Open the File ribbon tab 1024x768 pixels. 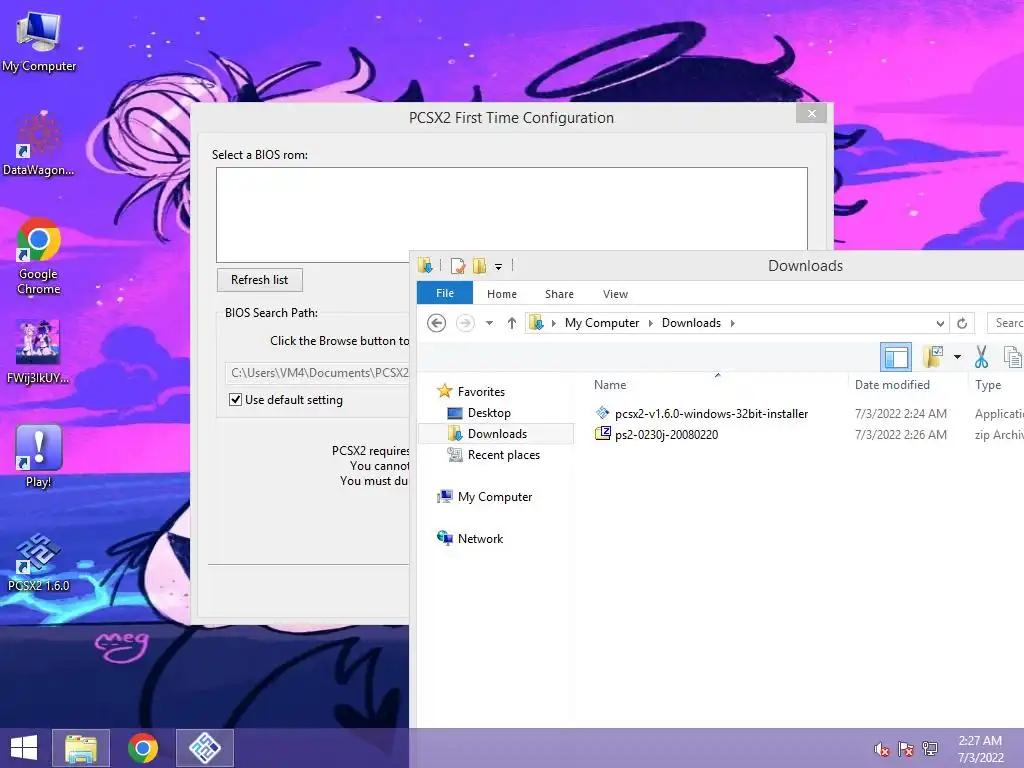coord(445,293)
